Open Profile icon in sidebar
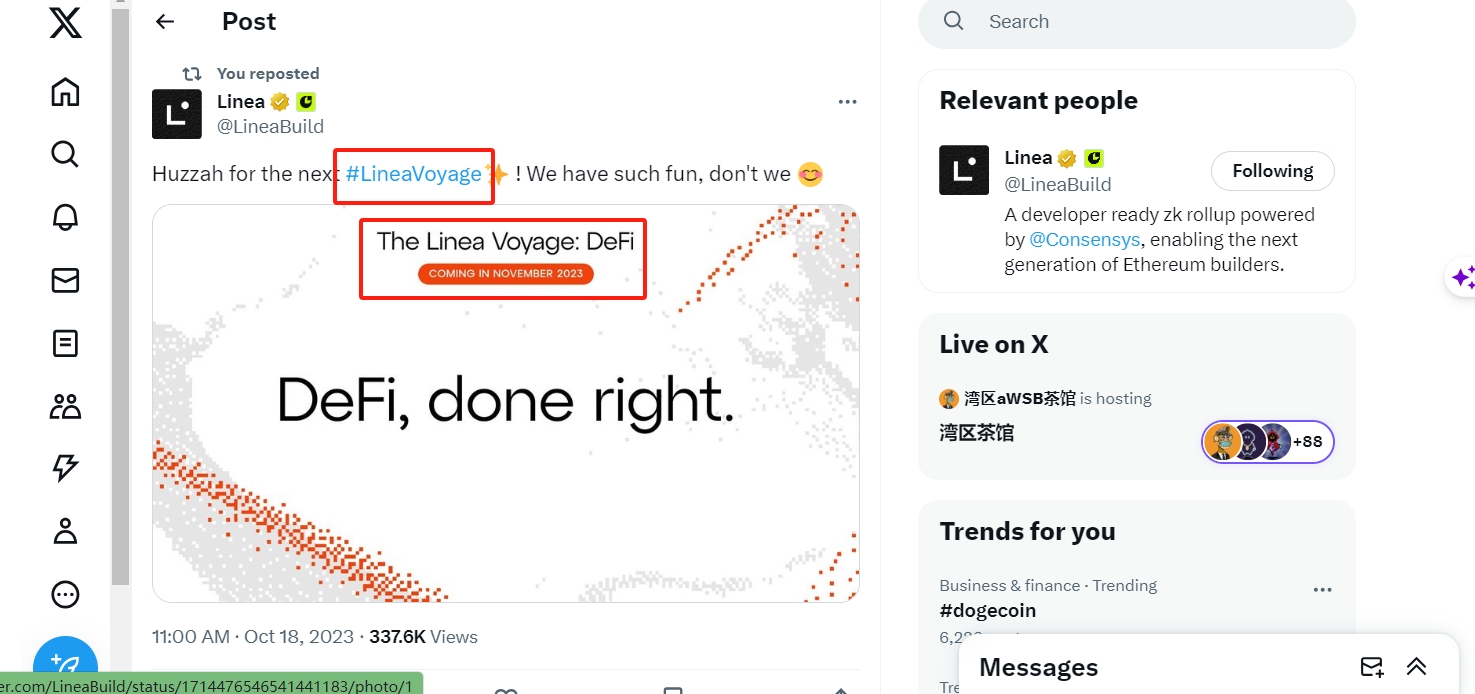Viewport: 1475px width, 694px height. (65, 531)
